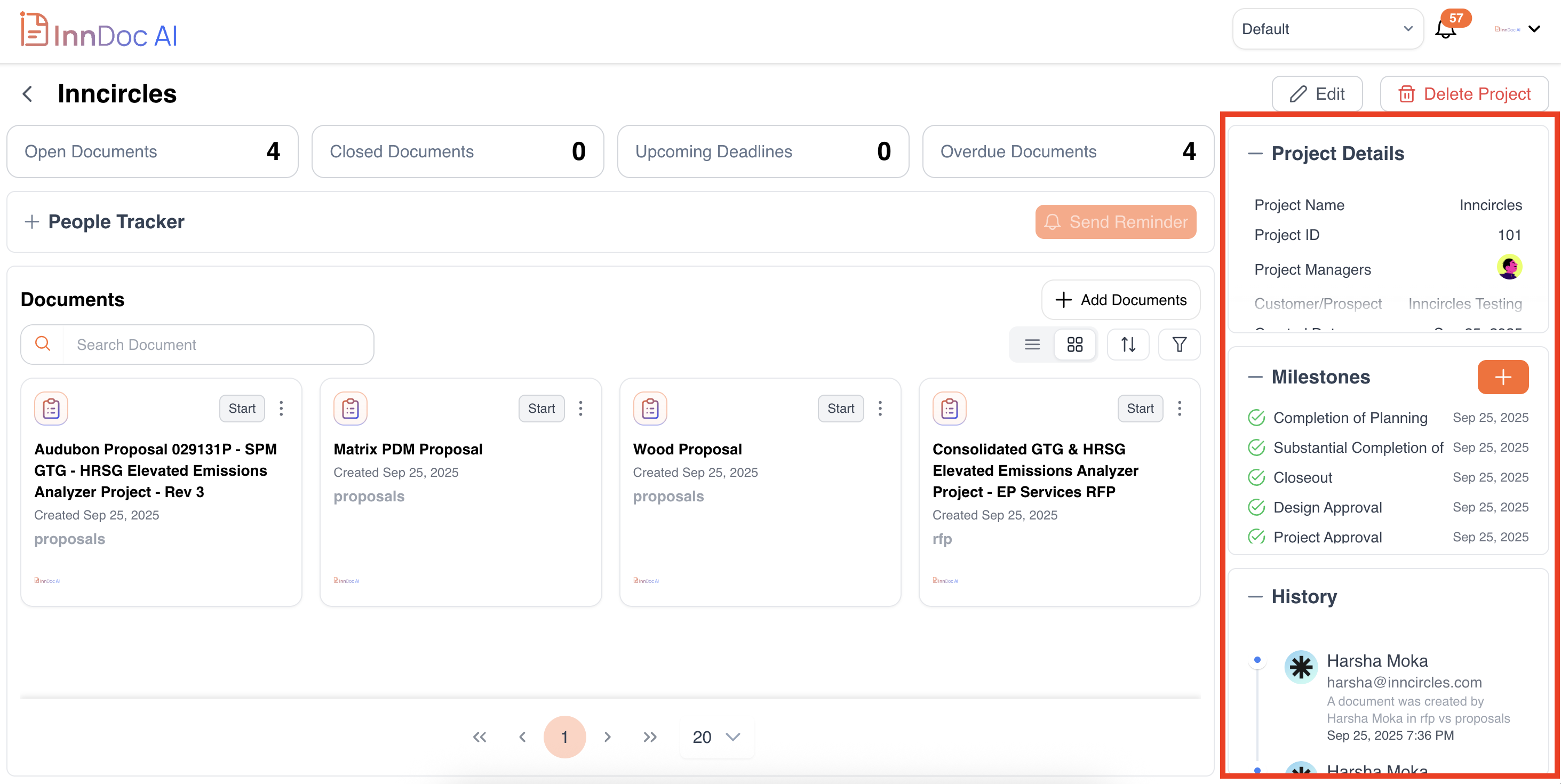Open Wood Proposal three-dot menu

point(880,409)
